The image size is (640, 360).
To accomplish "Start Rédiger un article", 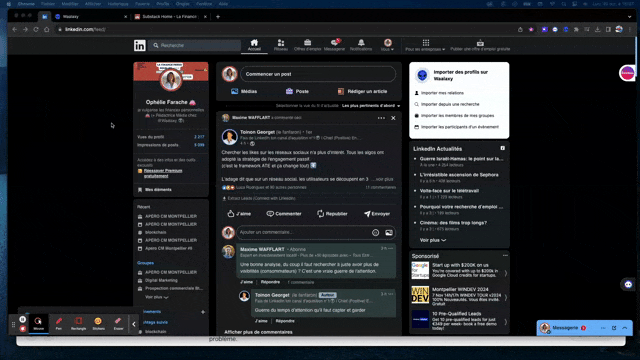I will (x=362, y=91).
